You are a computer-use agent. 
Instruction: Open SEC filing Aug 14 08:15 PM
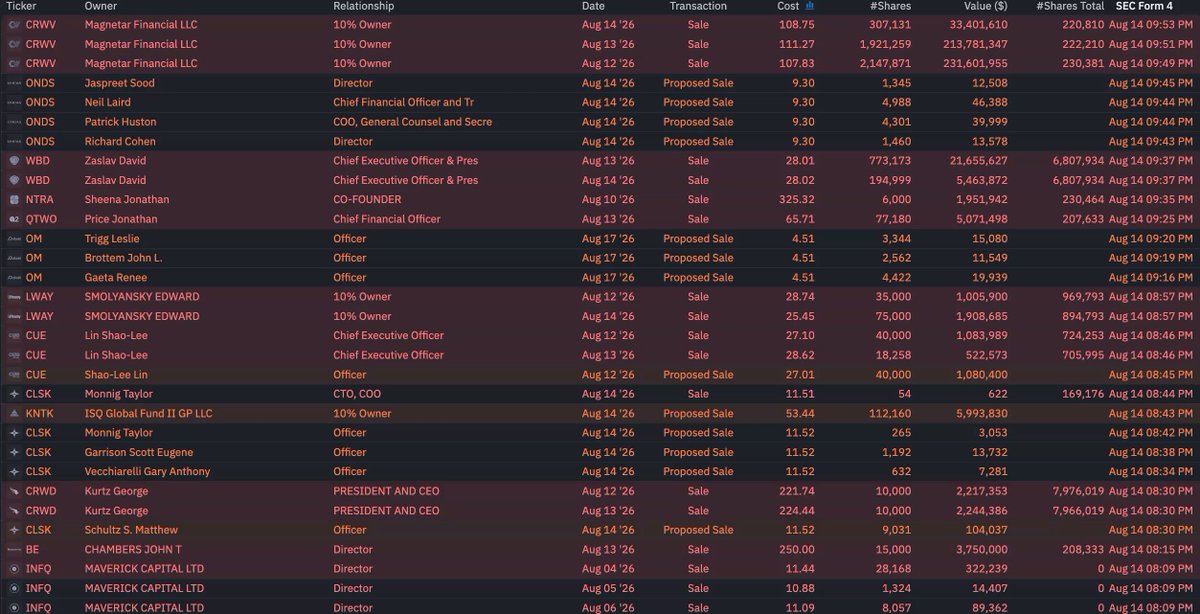pyautogui.click(x=1150, y=550)
